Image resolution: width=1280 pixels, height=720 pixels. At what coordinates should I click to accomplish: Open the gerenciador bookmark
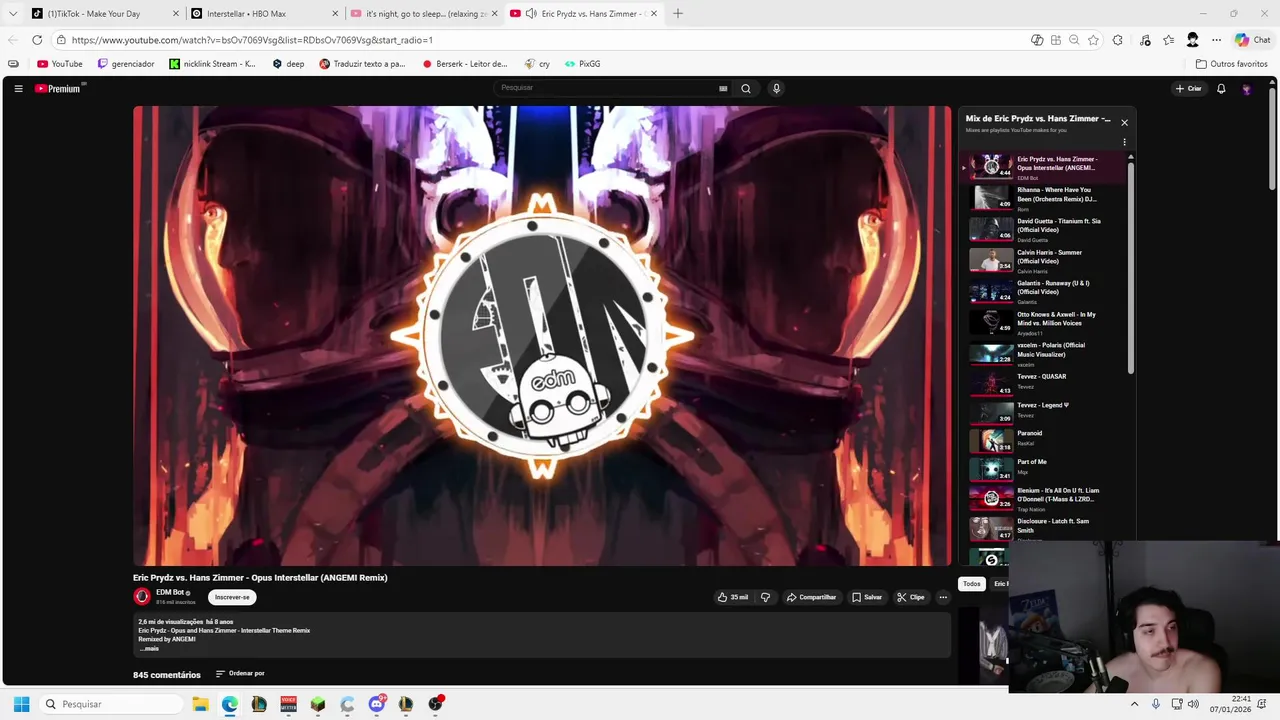pos(126,64)
